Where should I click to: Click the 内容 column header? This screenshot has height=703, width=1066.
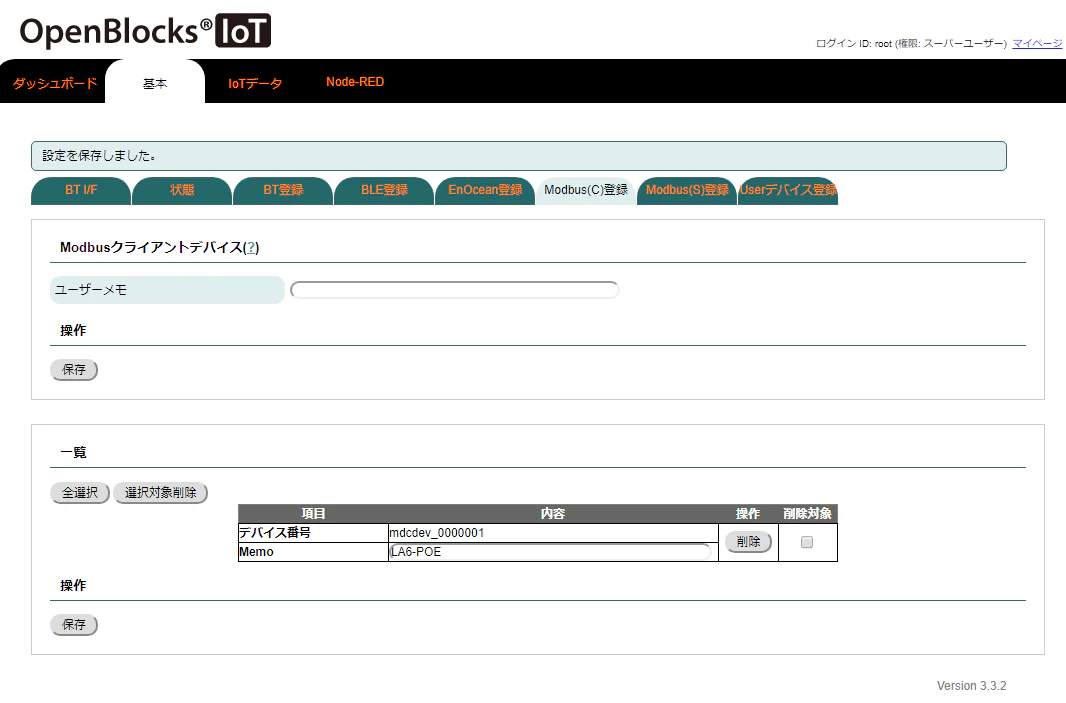(553, 513)
